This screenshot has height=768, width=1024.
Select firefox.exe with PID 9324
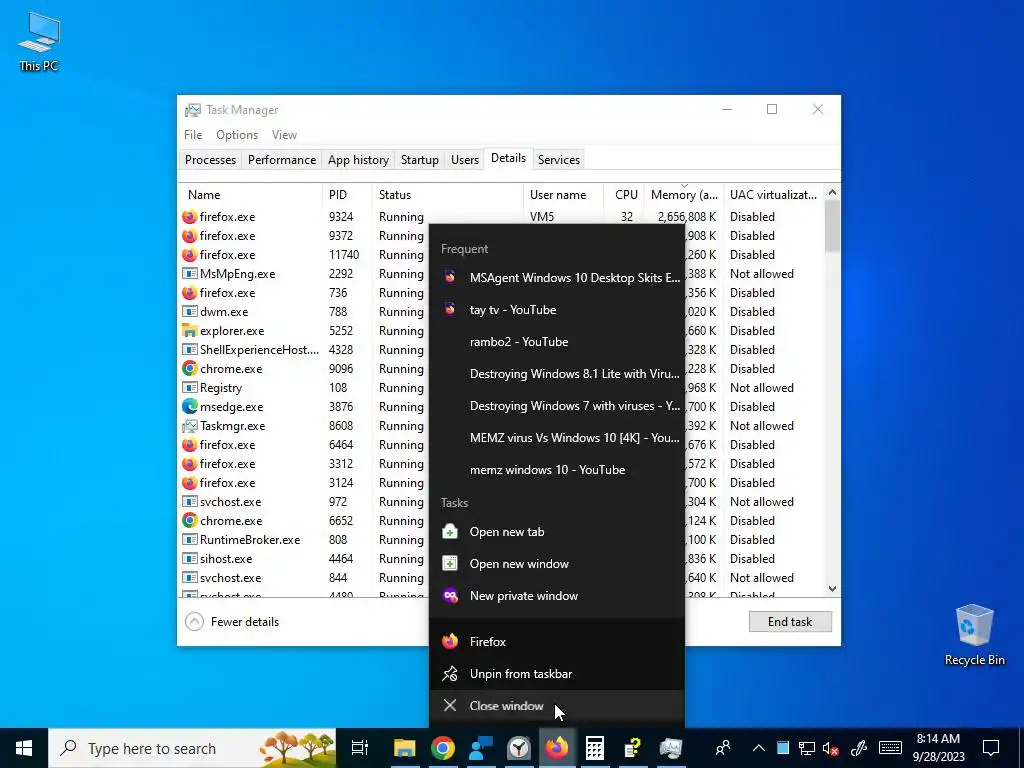click(501, 217)
